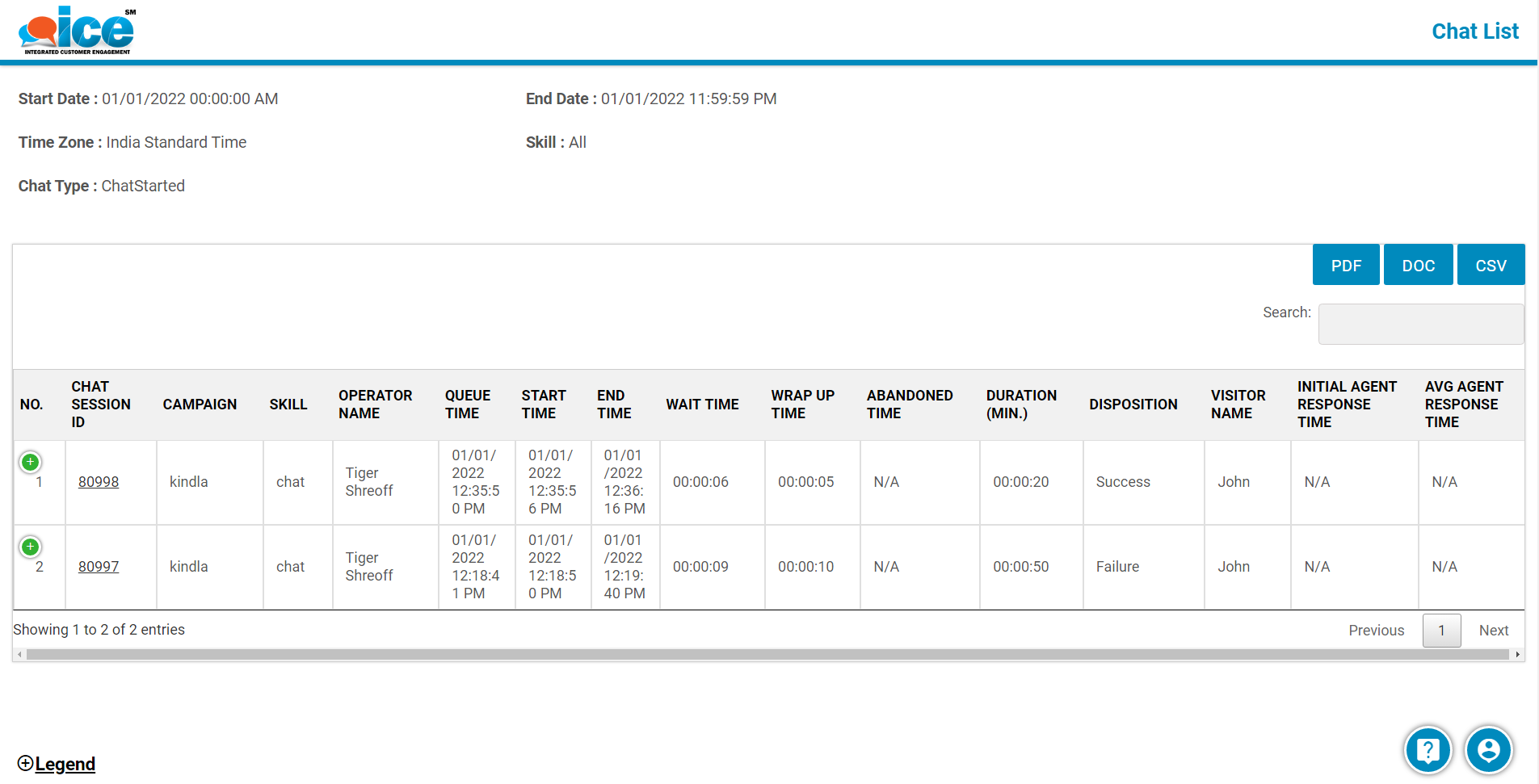Export the chat list as DOC
The width and height of the screenshot is (1539, 784).
(1418, 266)
